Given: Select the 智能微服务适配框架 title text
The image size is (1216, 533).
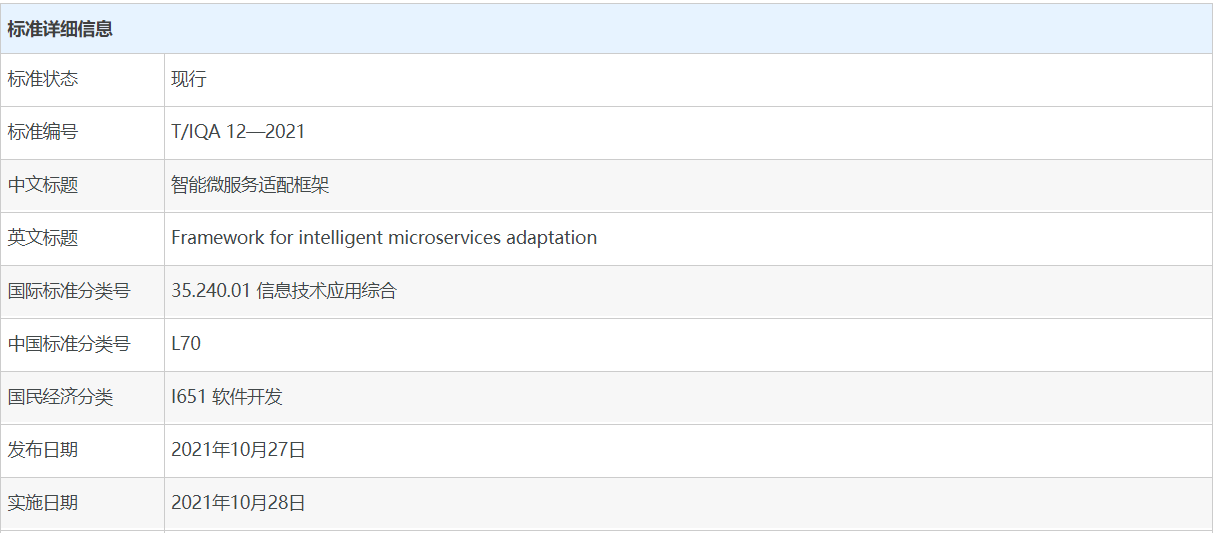Looking at the screenshot, I should click(251, 185).
